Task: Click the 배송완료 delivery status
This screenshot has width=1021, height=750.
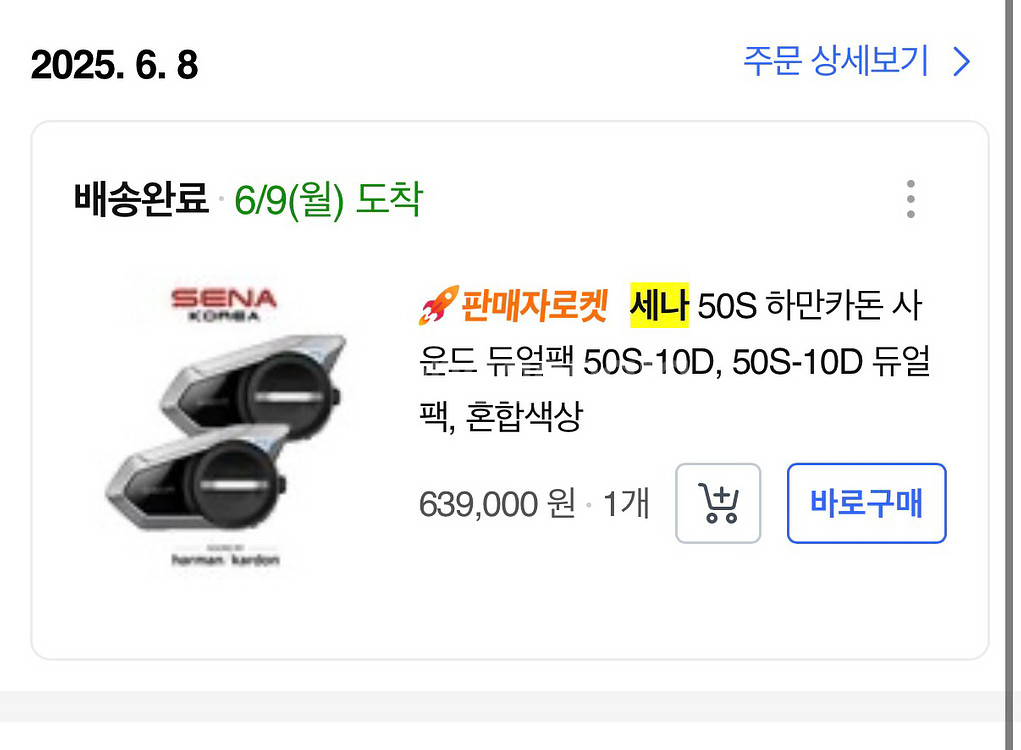Action: (140, 199)
